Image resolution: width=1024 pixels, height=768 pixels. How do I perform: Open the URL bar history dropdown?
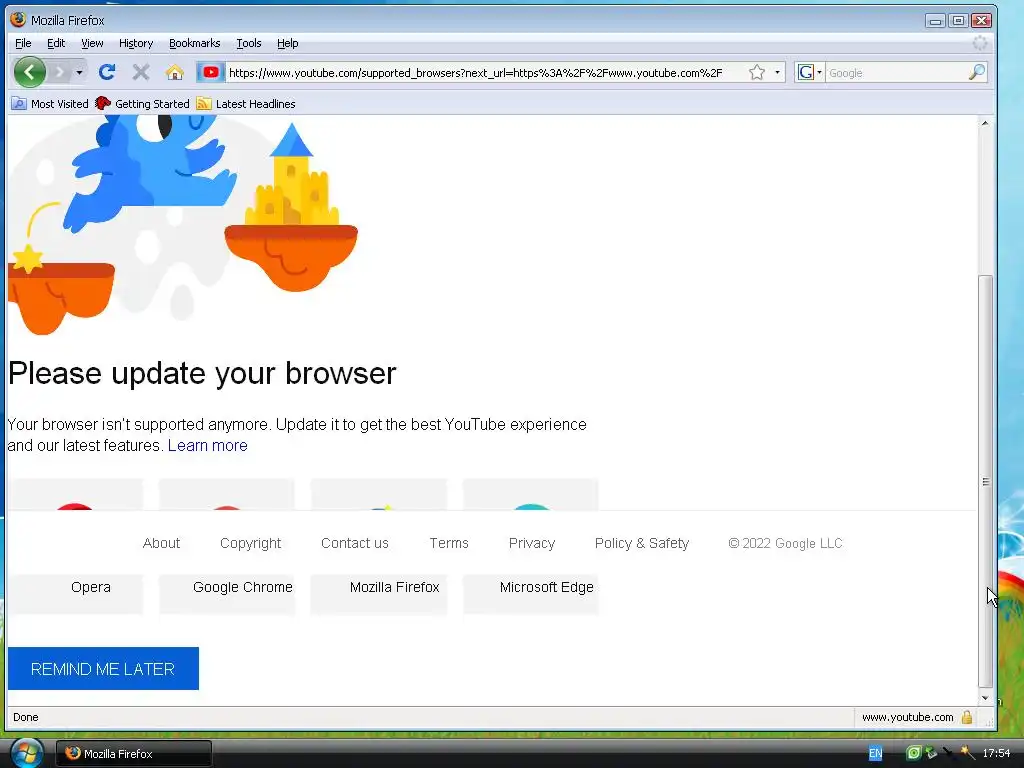click(x=777, y=72)
